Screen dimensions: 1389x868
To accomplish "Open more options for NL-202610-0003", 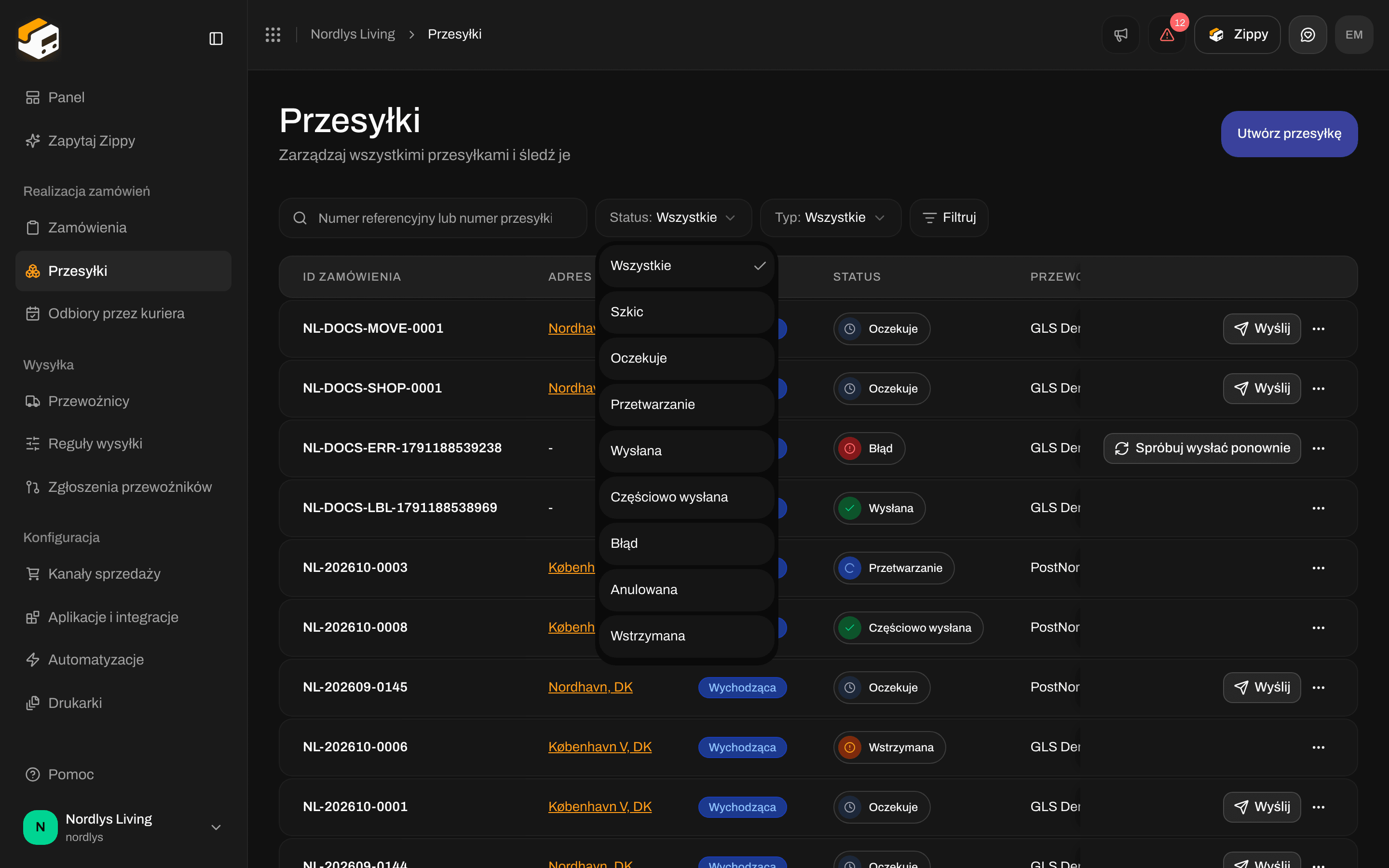I will (x=1319, y=568).
